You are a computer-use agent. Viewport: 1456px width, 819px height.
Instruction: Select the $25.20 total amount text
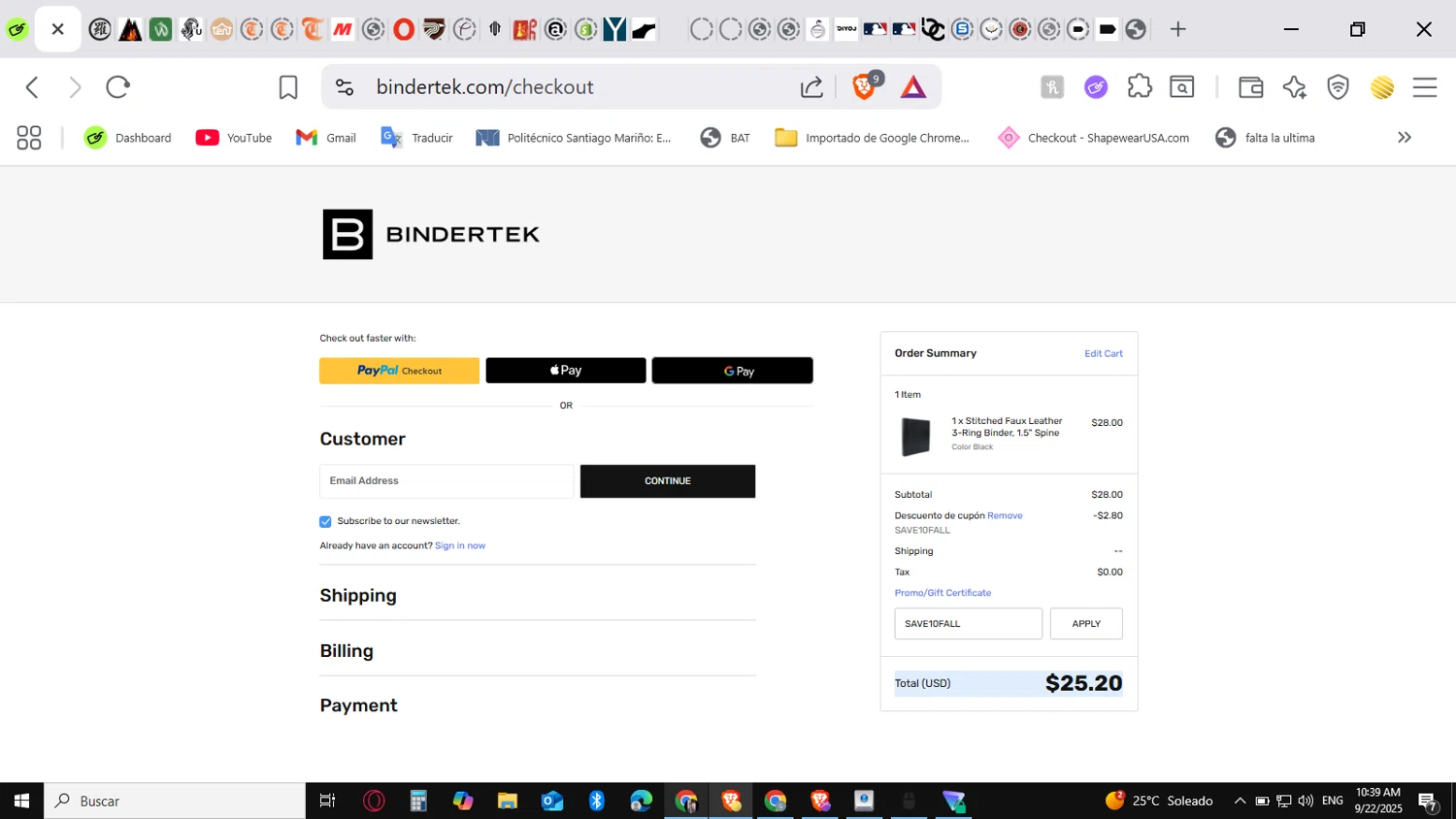1084,683
